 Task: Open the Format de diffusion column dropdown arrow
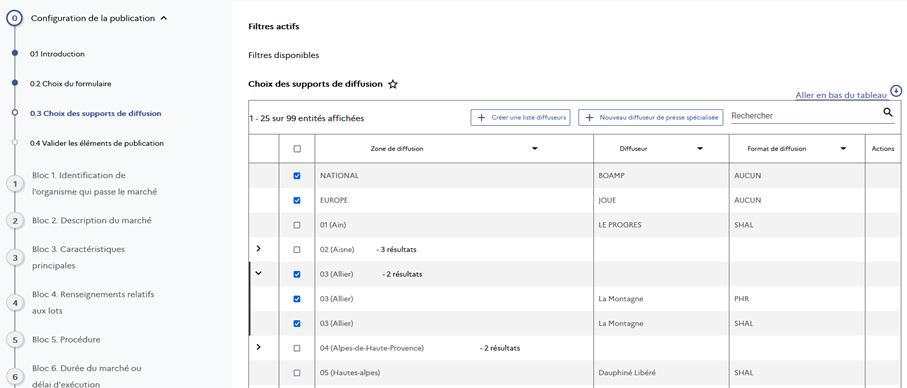click(843, 149)
